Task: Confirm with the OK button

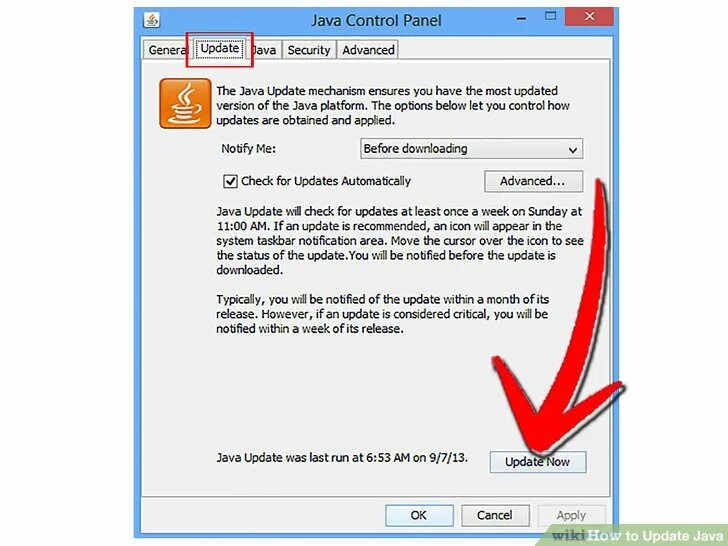Action: tap(419, 515)
